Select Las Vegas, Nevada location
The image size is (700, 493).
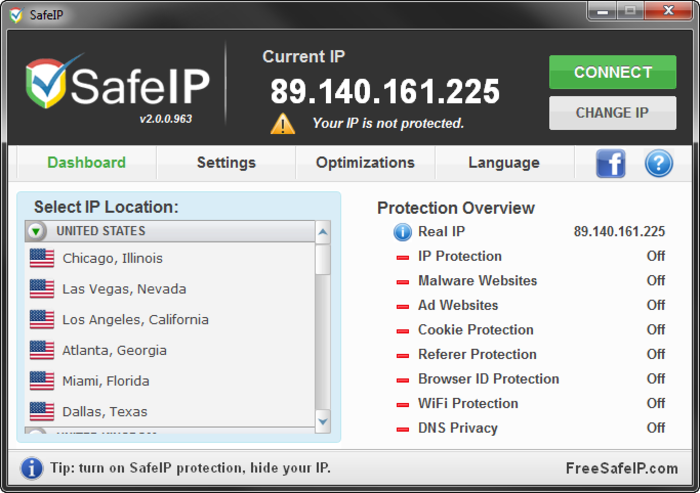[170, 289]
